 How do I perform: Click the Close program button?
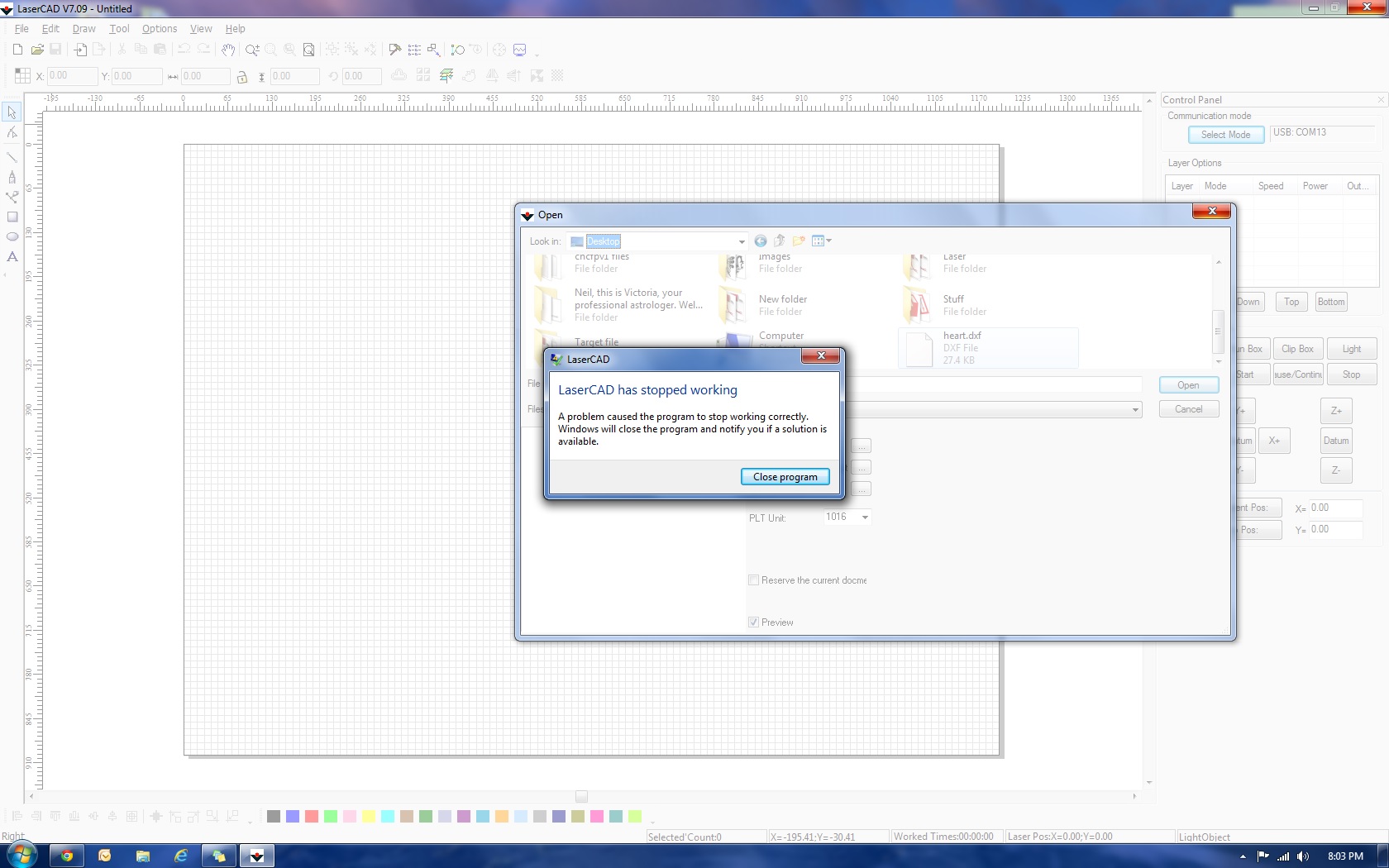(785, 477)
